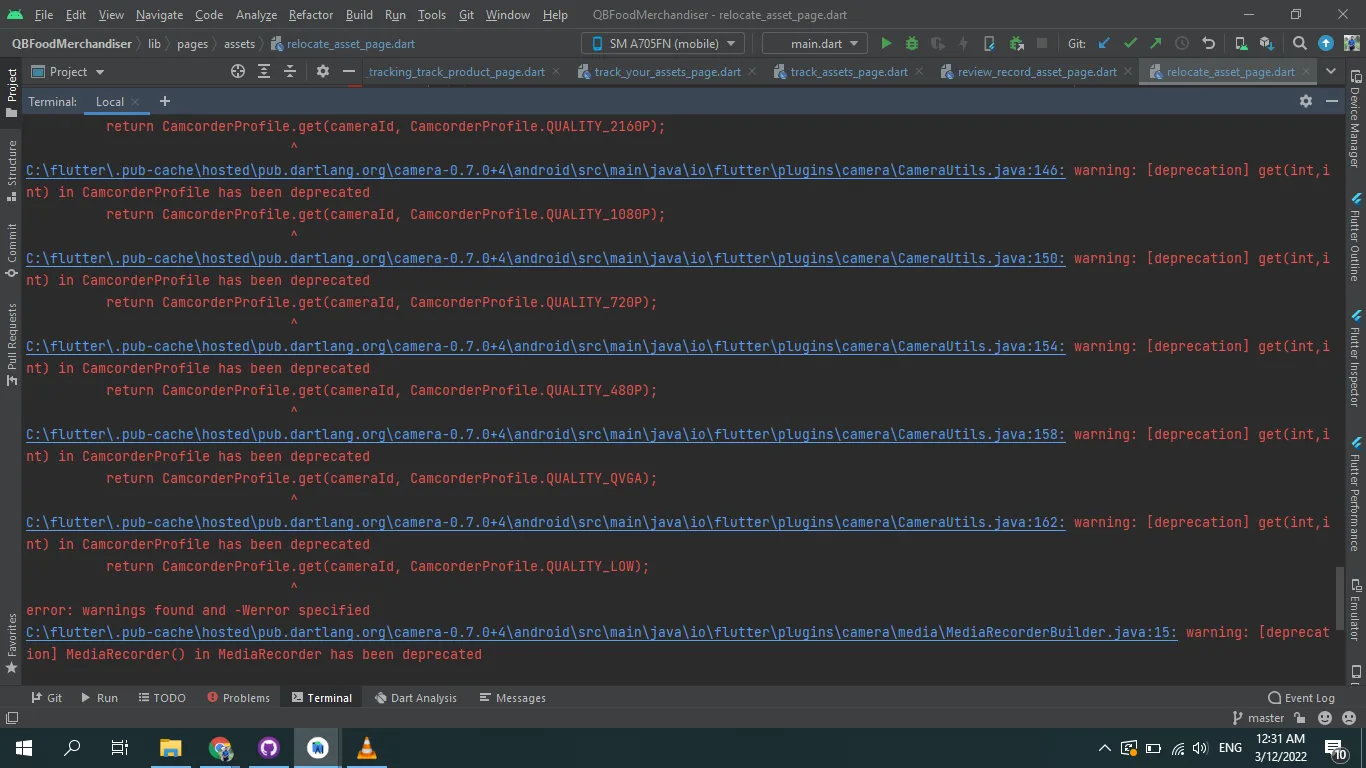The height and width of the screenshot is (768, 1366).
Task: Open the Flutter Outline side panel
Action: [1355, 238]
